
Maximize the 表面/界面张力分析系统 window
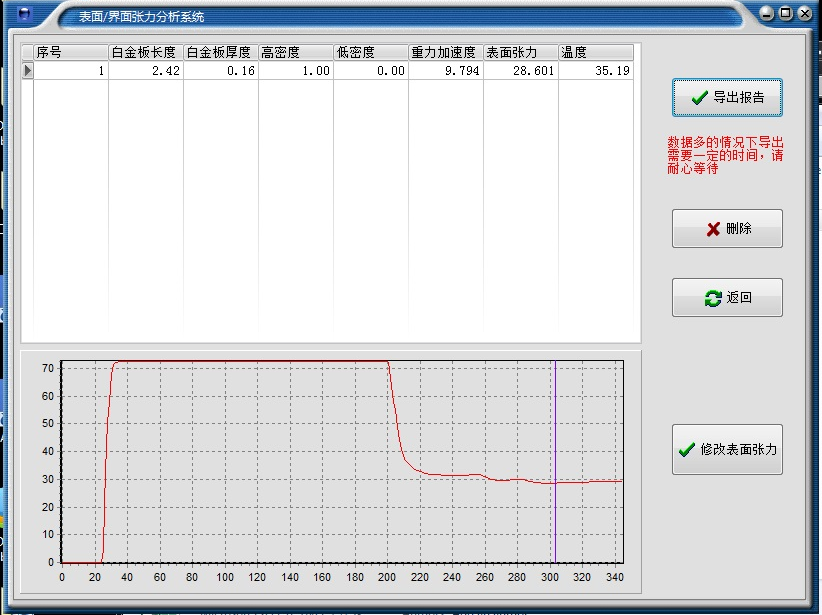coord(785,14)
